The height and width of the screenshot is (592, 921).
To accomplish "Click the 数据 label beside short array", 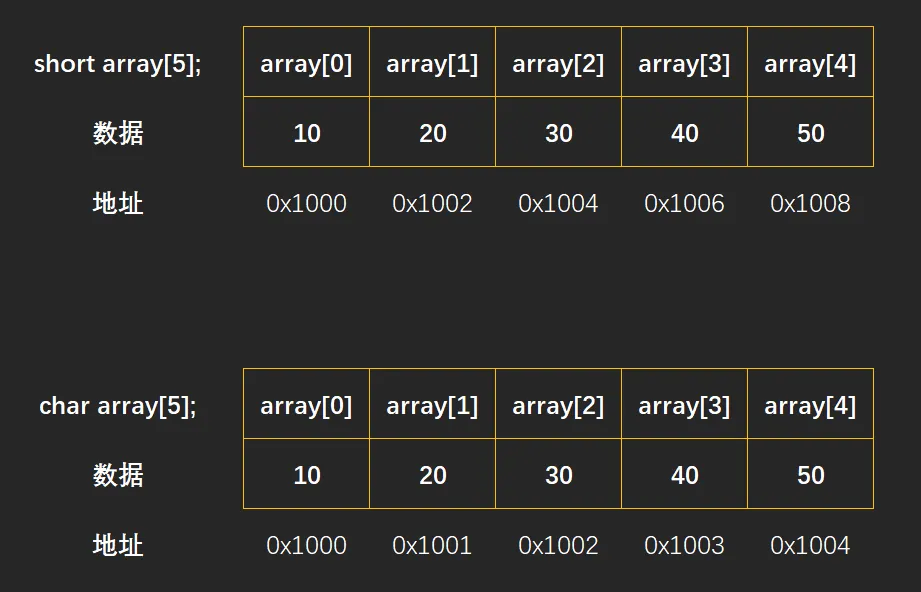I will point(117,133).
